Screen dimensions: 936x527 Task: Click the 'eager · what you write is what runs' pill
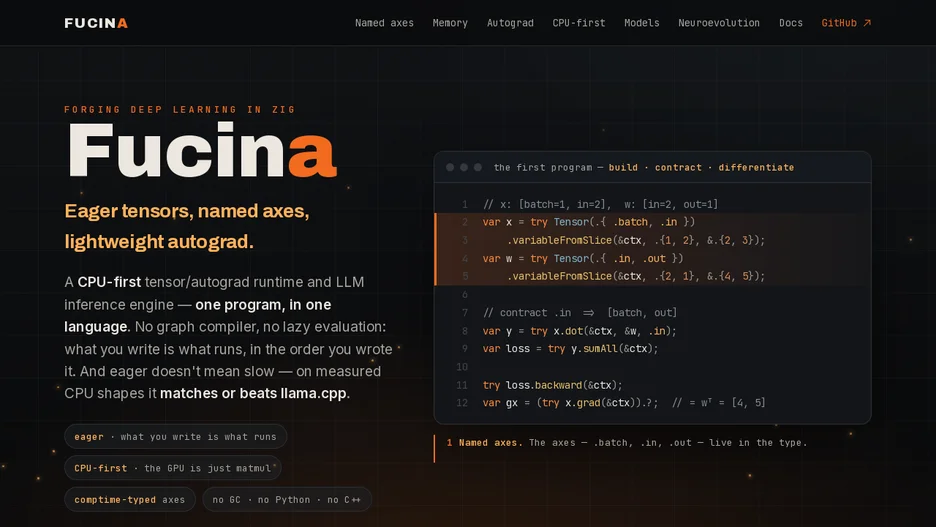point(176,437)
